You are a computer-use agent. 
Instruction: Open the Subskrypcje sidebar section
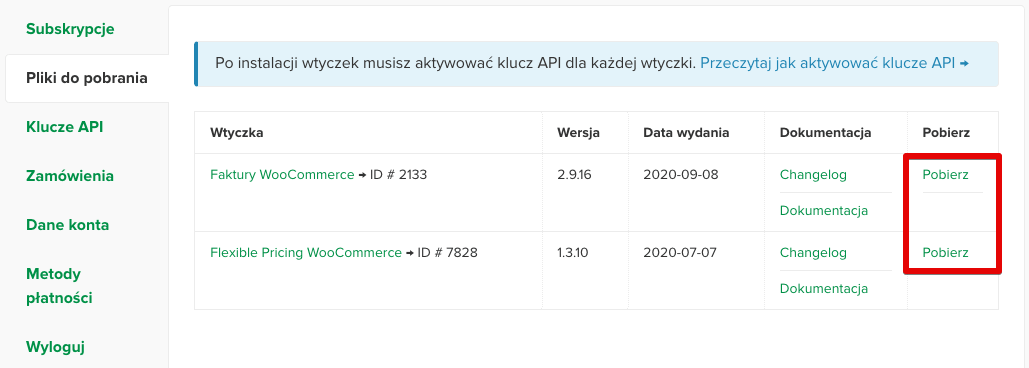pos(70,30)
